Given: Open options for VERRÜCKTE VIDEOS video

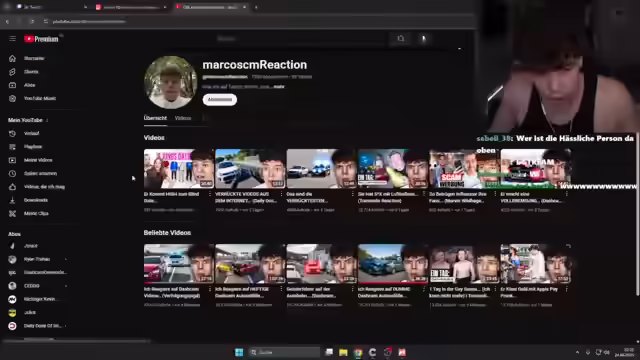Looking at the screenshot, I should 281,194.
